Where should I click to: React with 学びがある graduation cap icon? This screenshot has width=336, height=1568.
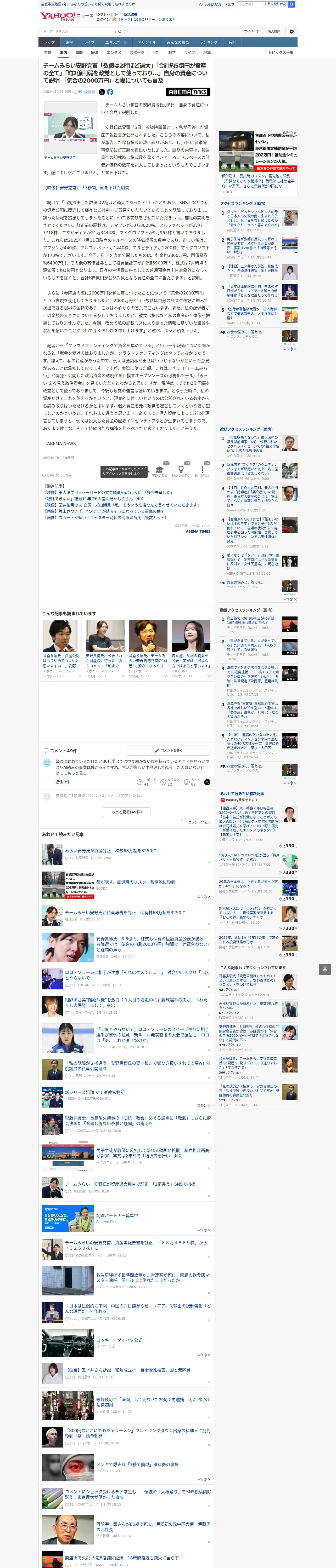pyautogui.click(x=160, y=469)
